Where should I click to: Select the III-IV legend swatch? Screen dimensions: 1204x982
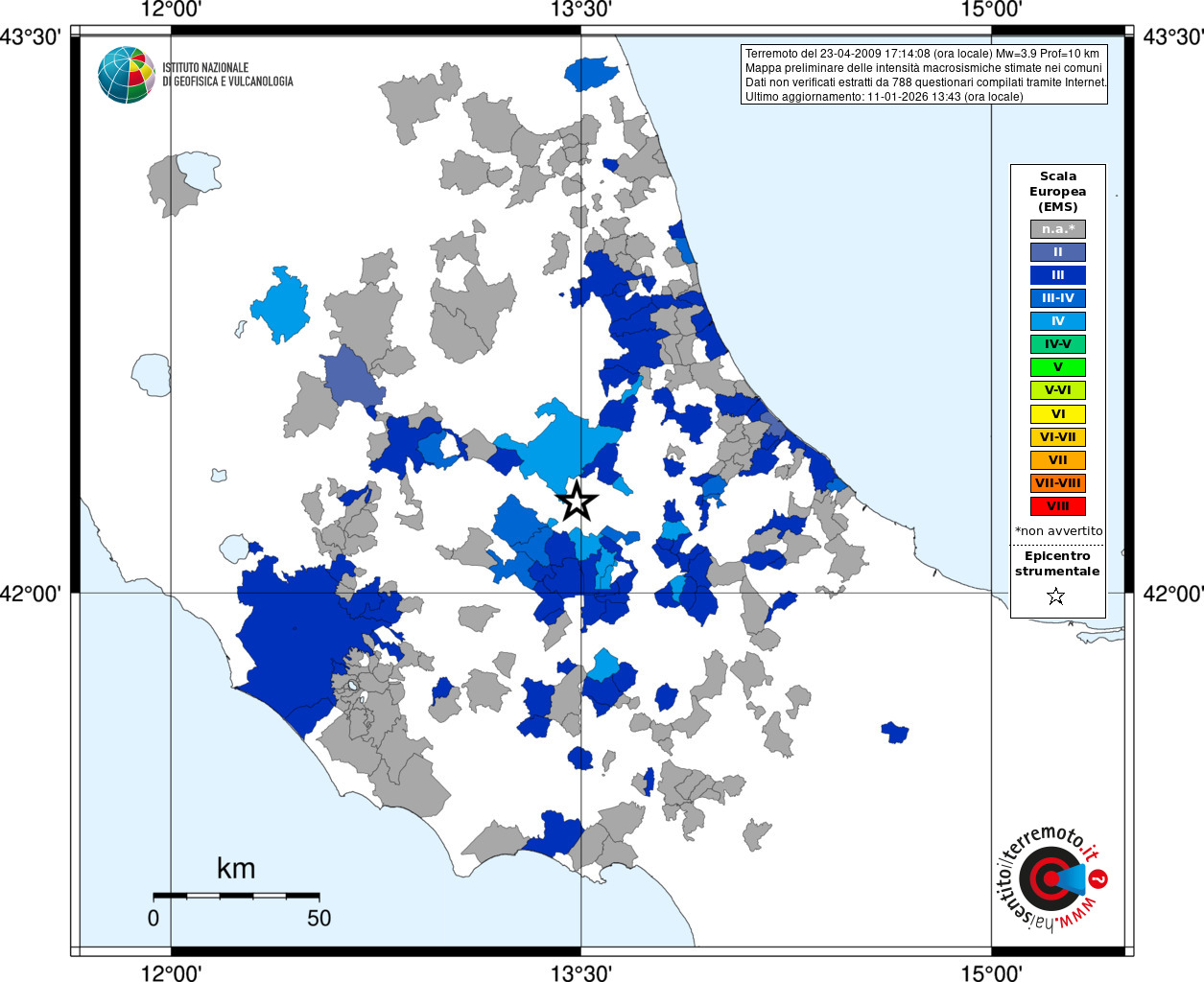1058,298
